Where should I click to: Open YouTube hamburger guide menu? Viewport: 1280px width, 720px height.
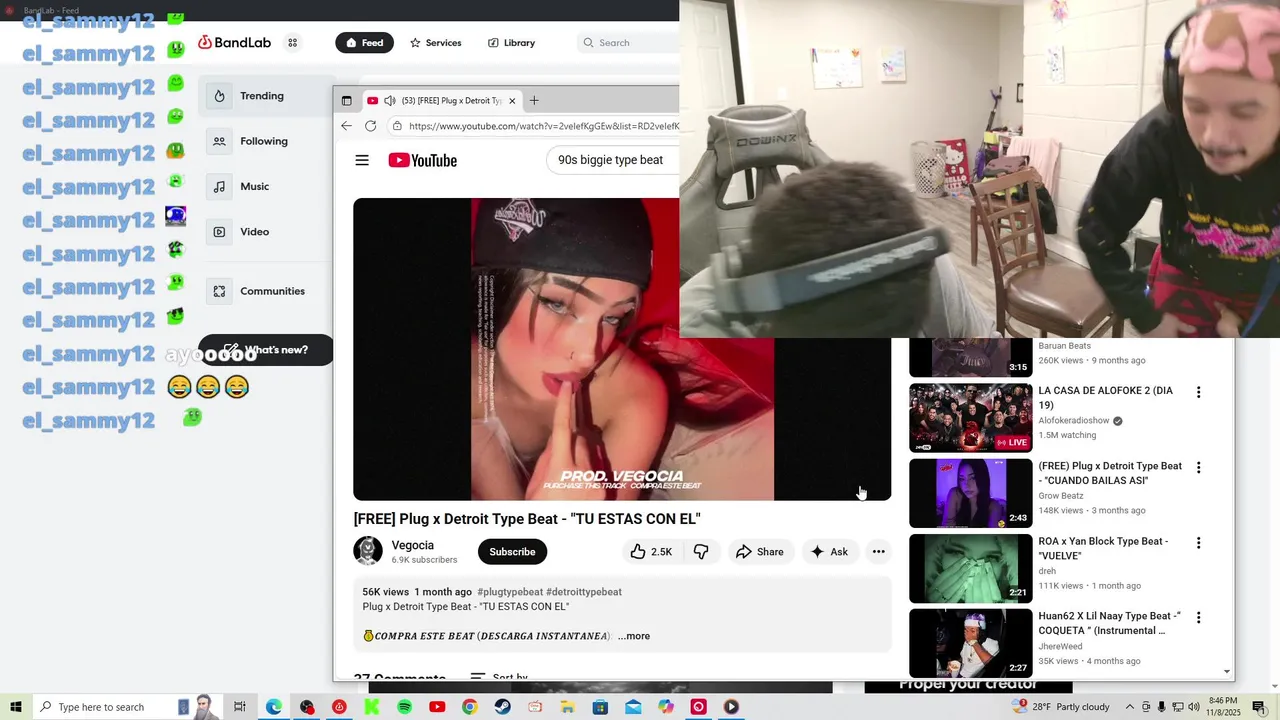362,160
